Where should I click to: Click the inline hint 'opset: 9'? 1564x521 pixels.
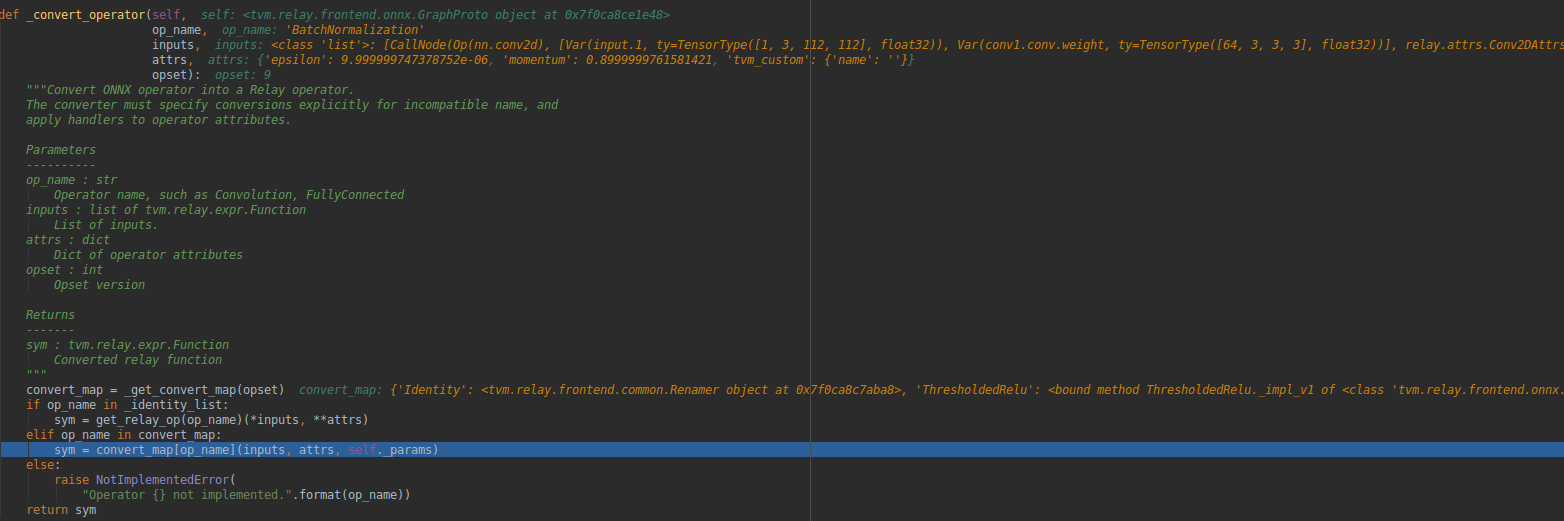point(243,75)
